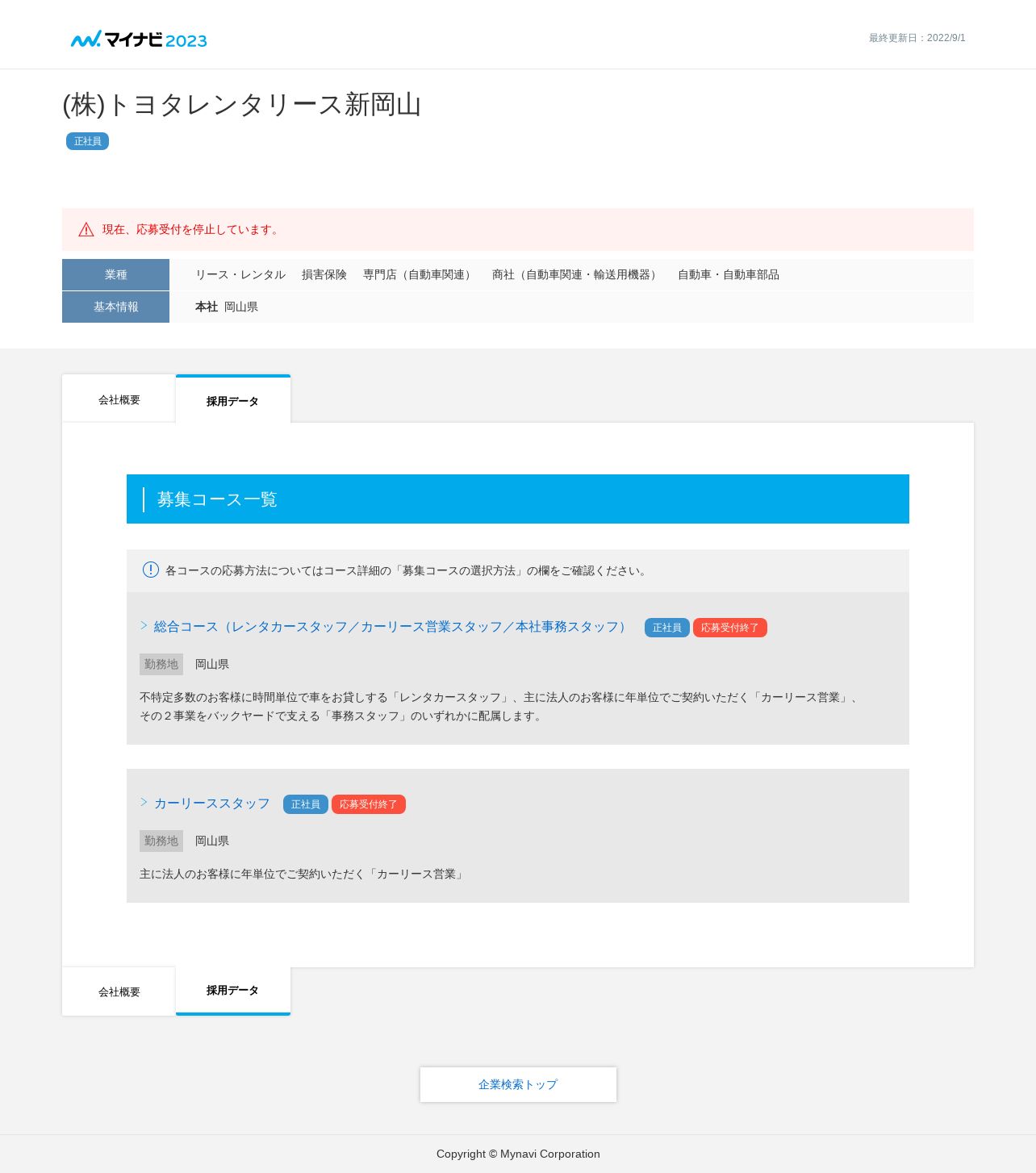Select the top 採用データ tab

pyautogui.click(x=233, y=399)
